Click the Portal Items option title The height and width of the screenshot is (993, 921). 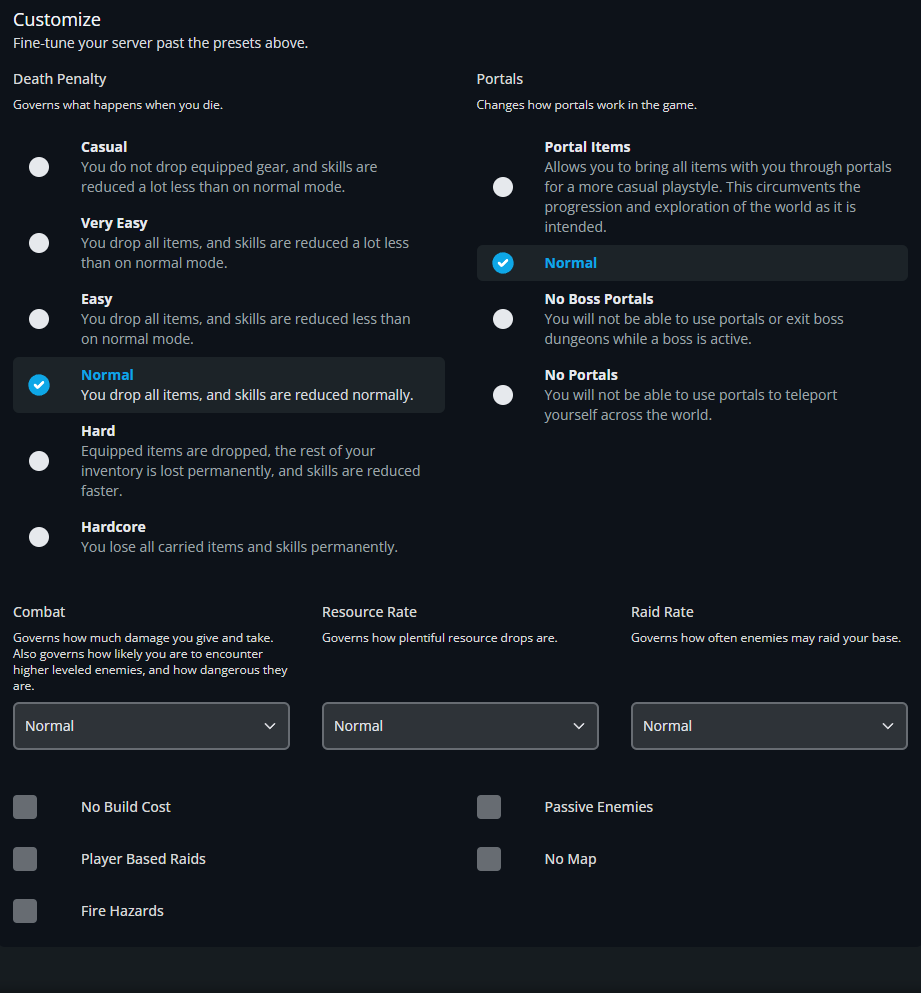(x=587, y=147)
